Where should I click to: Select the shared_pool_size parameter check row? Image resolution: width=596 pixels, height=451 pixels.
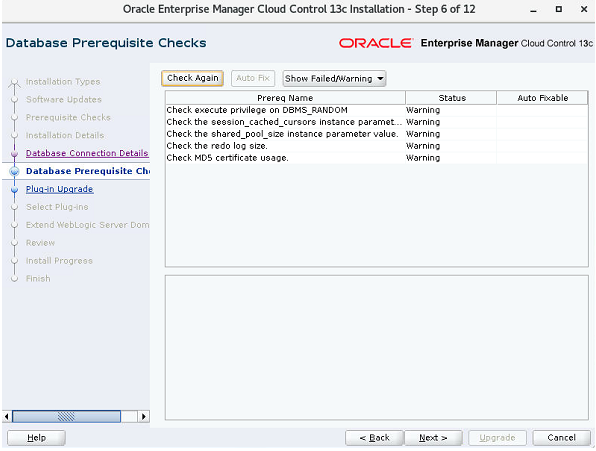click(x=376, y=134)
